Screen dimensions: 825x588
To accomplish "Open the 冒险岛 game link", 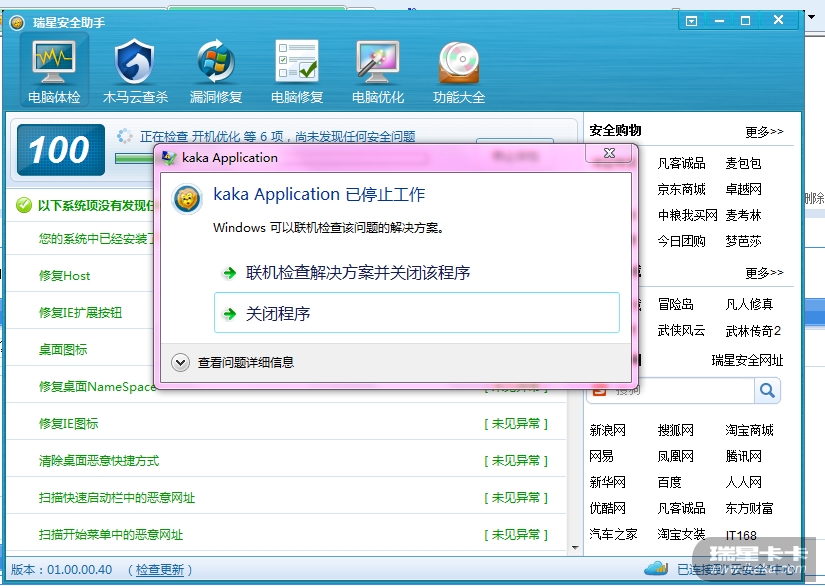I will [676, 305].
